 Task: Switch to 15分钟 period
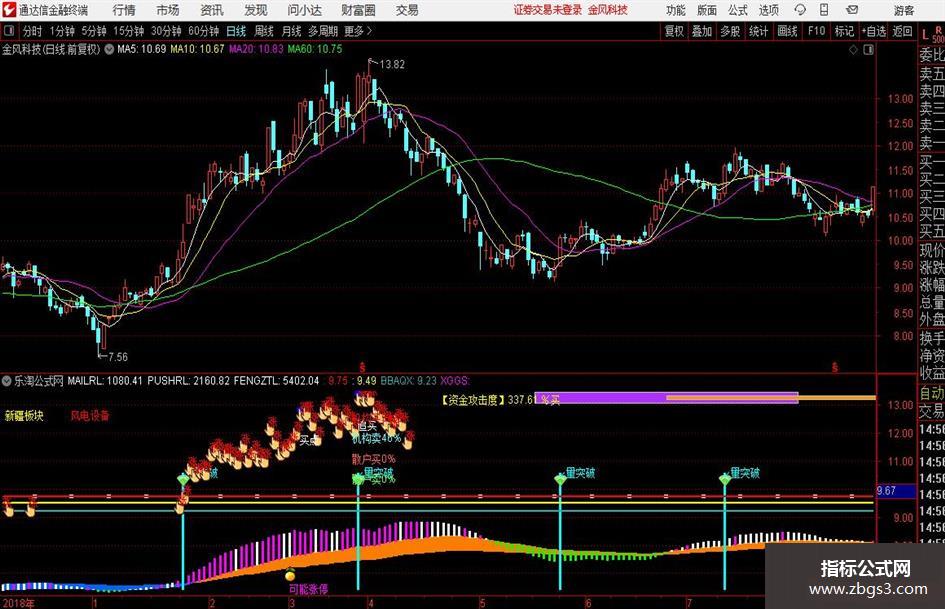(x=129, y=31)
